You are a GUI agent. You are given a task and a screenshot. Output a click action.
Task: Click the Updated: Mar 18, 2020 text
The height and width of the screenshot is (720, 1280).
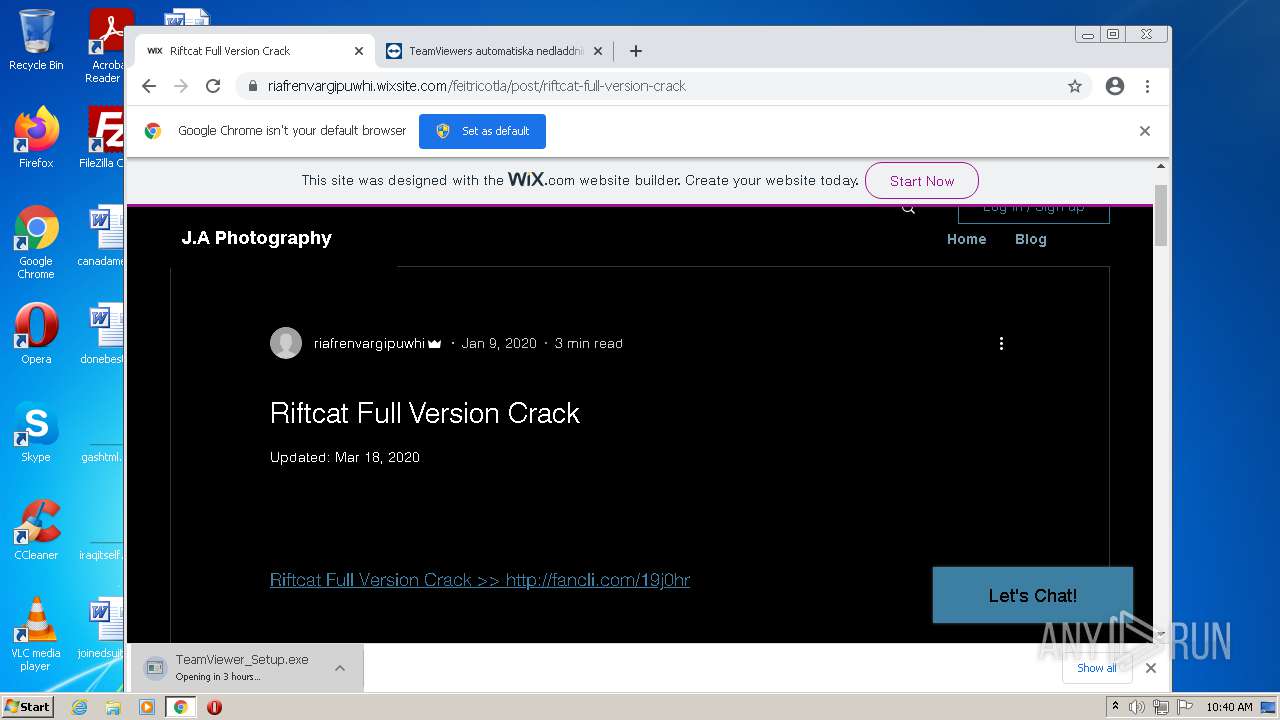(345, 457)
